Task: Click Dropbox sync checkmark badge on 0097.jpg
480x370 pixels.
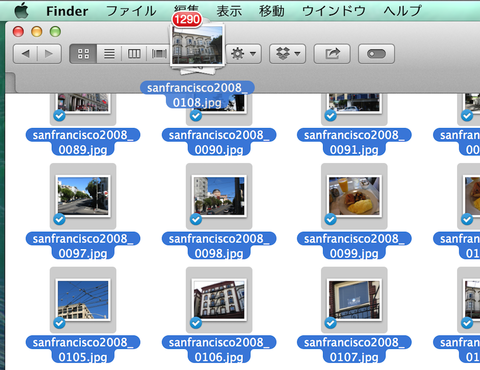Action: click(x=59, y=219)
